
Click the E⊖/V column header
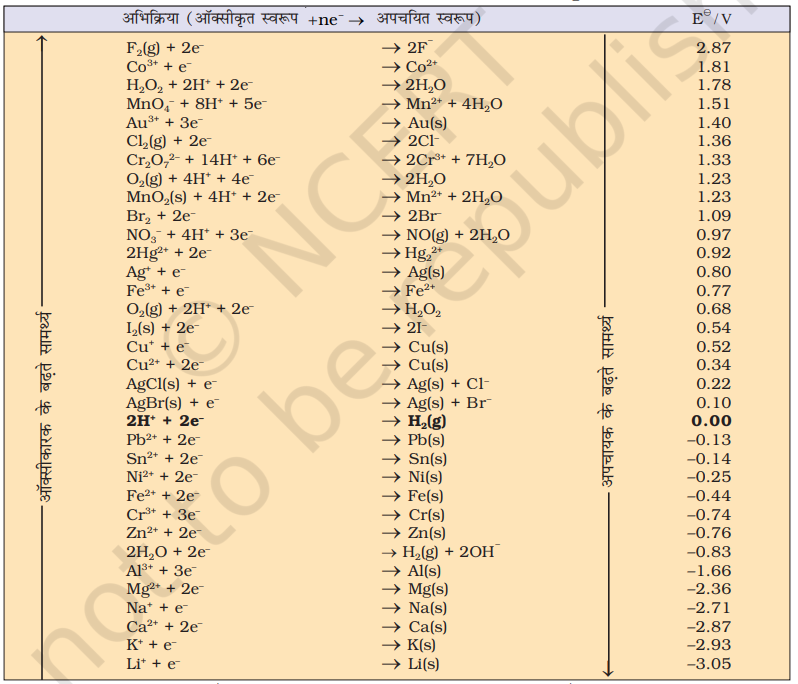711,18
